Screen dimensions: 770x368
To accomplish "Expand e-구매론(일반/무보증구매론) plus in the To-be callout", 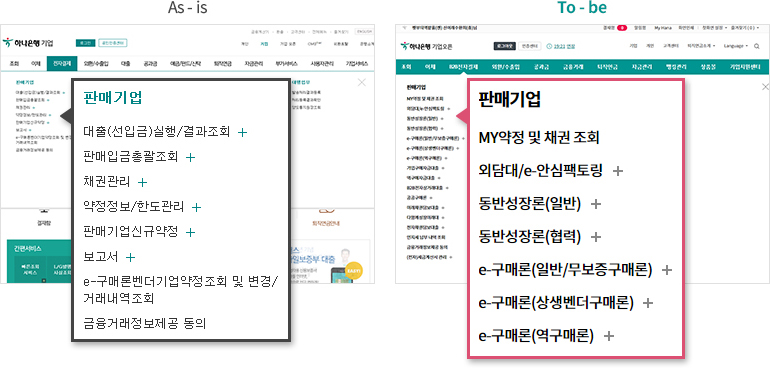I will tap(666, 270).
